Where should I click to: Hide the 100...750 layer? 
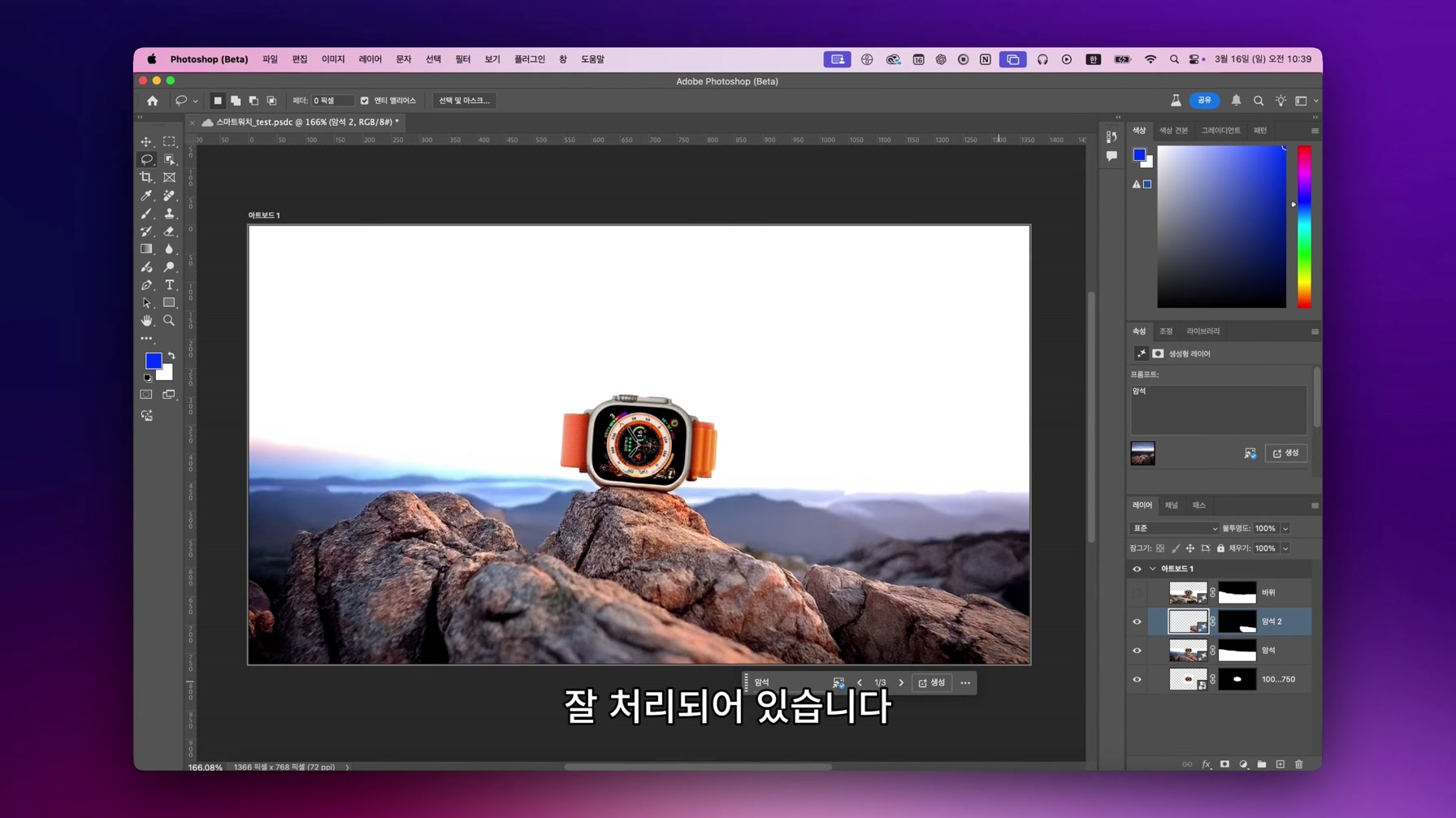[x=1137, y=679]
